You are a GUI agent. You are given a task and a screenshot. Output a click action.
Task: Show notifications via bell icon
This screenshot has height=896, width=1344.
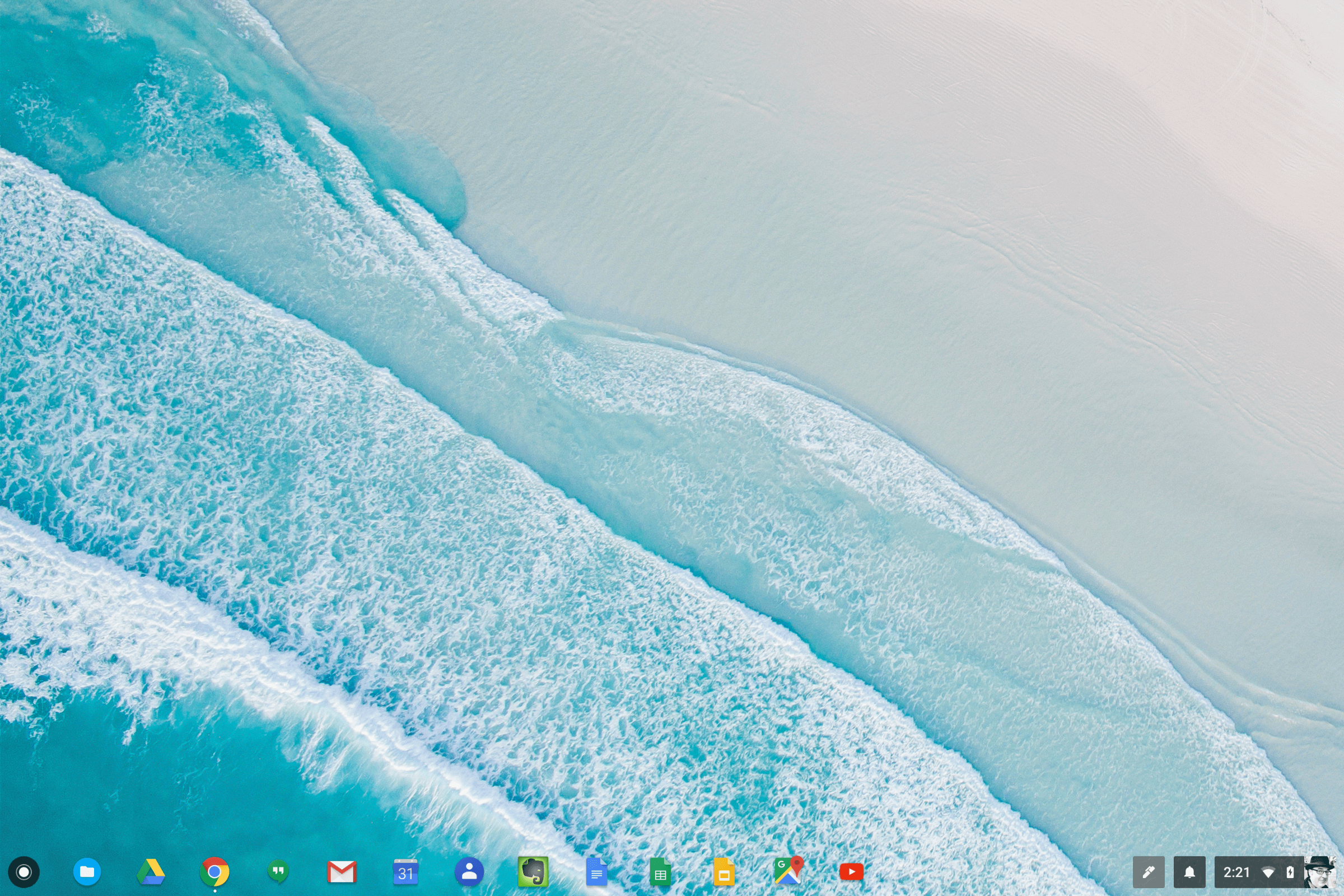[1189, 872]
